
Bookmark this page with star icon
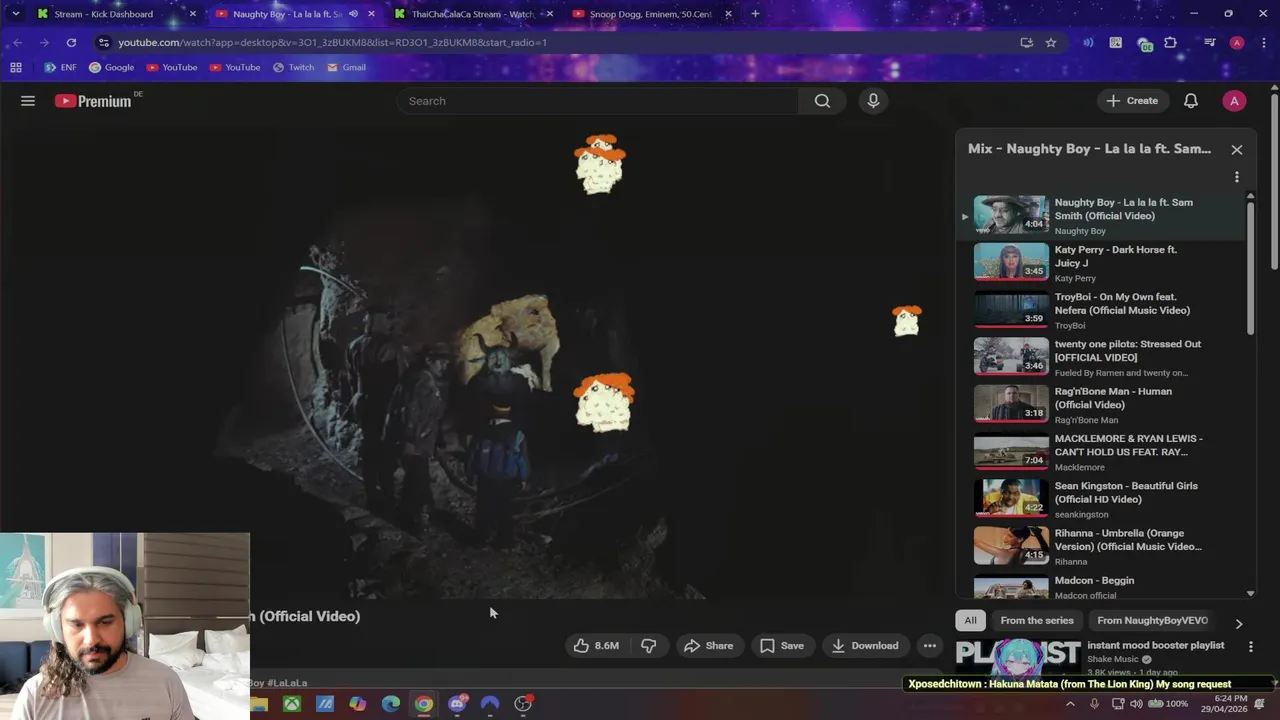coord(1051,43)
